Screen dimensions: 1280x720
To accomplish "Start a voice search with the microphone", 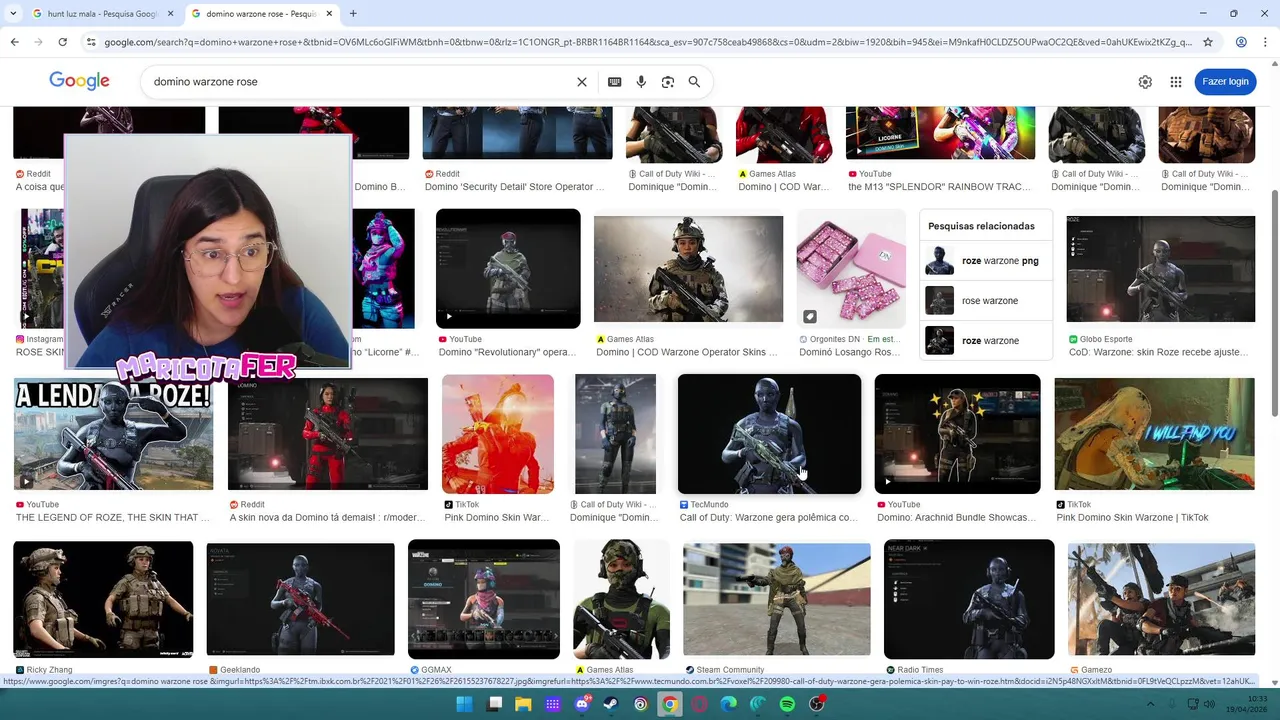I will (x=641, y=82).
